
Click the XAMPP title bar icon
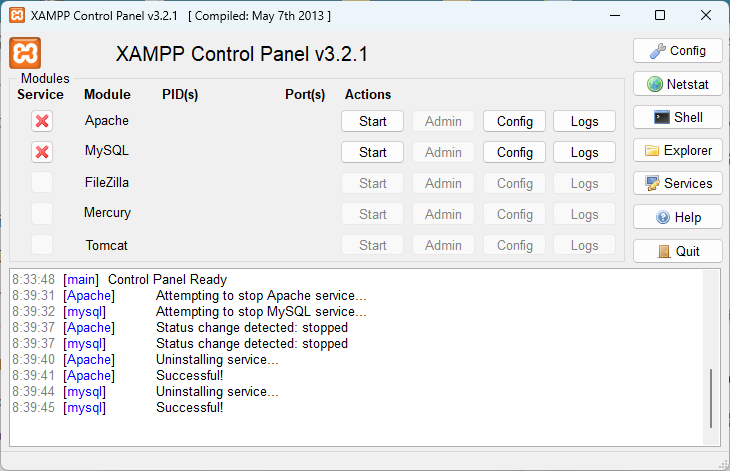coord(17,15)
